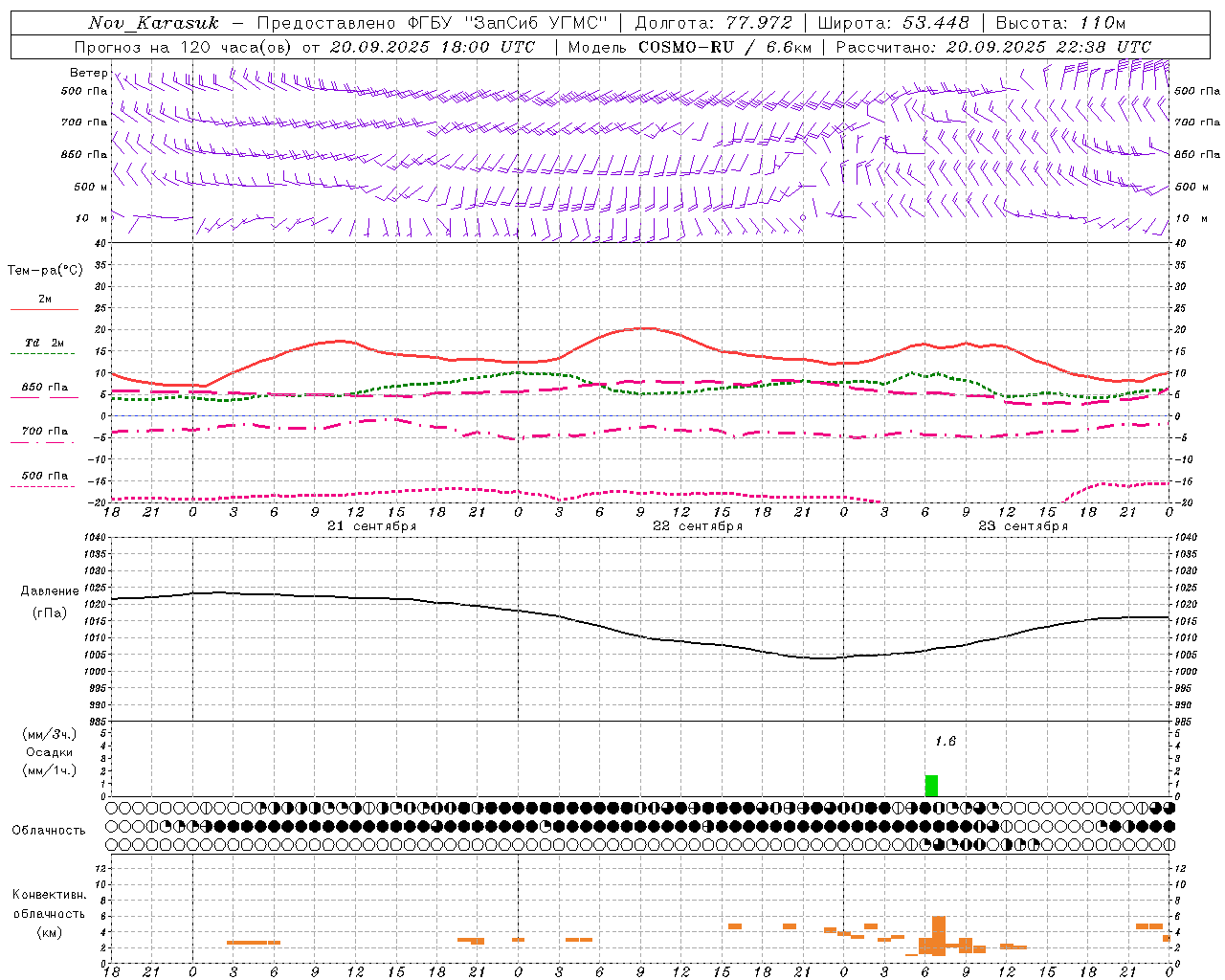Click the solid red line sample beside the '2м' legend entry
Viewport: 1225px width, 980px height.
click(44, 310)
